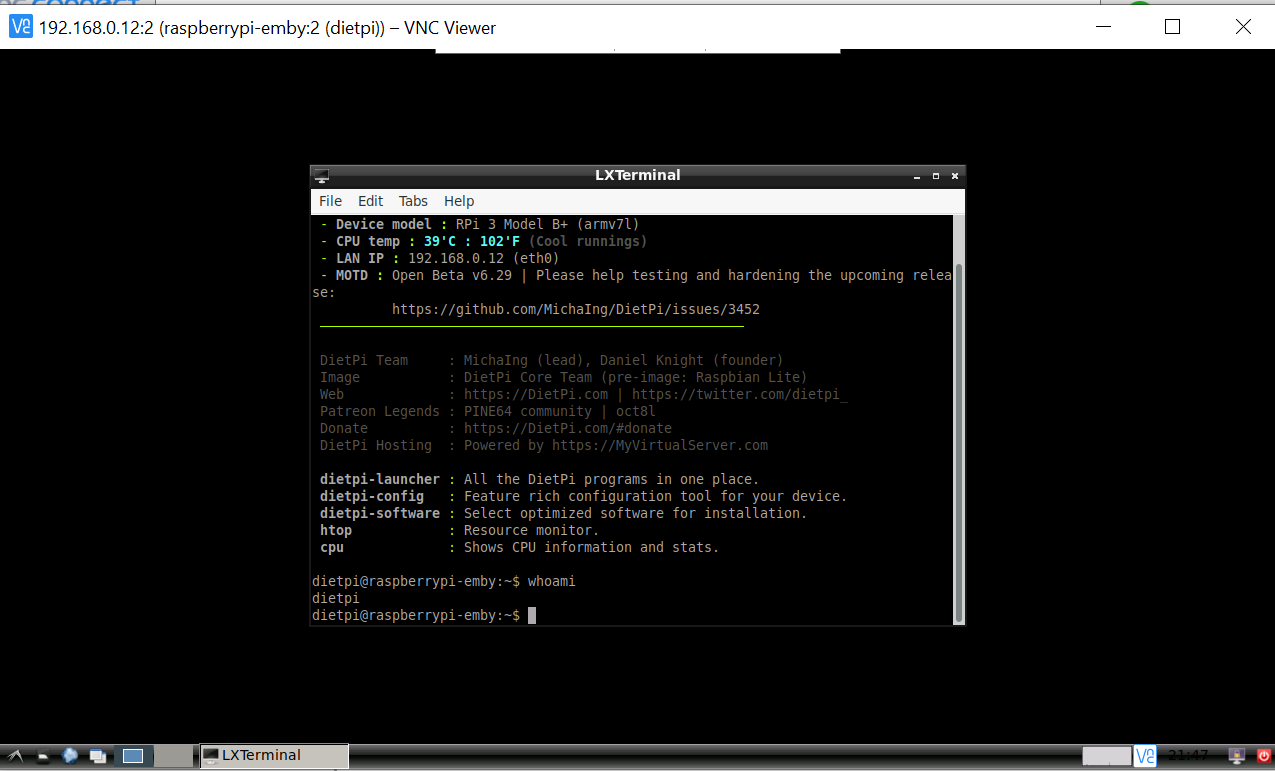Open the LXDE start menu icon
This screenshot has width=1275, height=771.
pyautogui.click(x=15, y=756)
